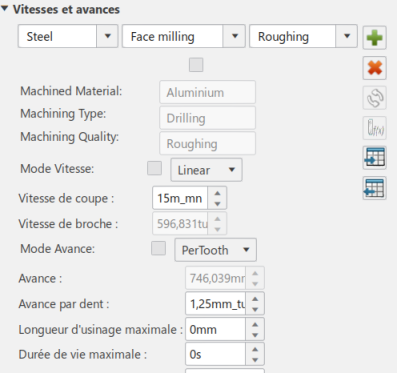397x373 pixels.
Task: Click the greyed-out sync arrows icon
Action: click(375, 98)
